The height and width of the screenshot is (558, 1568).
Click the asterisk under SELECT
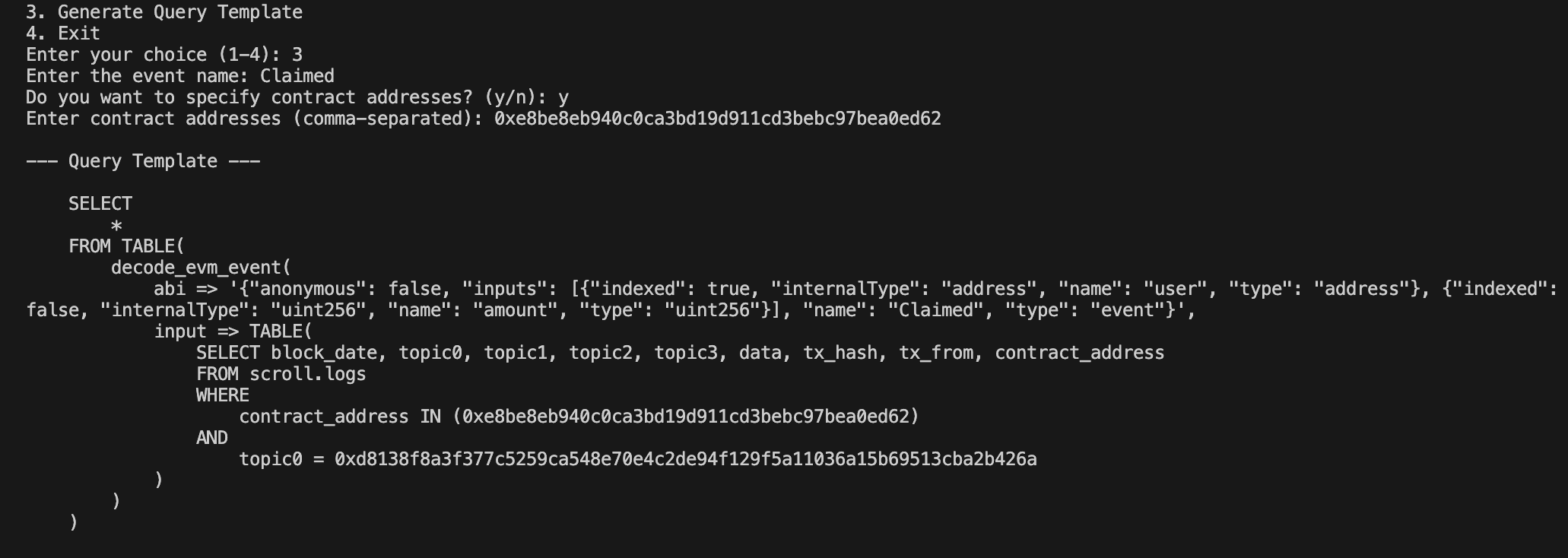pyautogui.click(x=116, y=226)
